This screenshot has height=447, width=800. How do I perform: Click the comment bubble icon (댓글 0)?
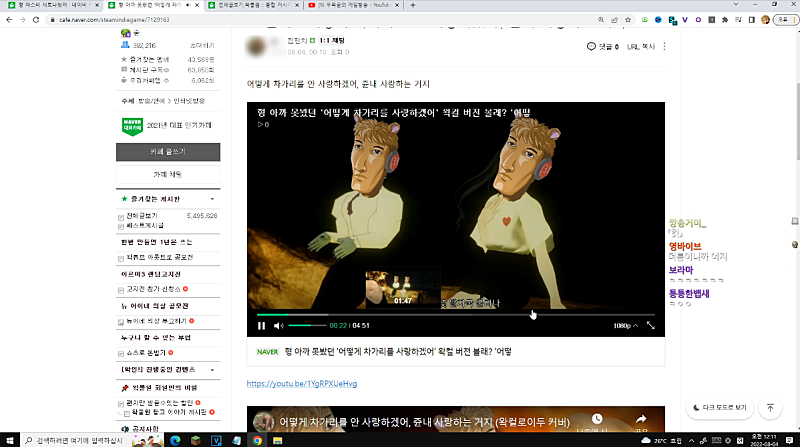(591, 46)
